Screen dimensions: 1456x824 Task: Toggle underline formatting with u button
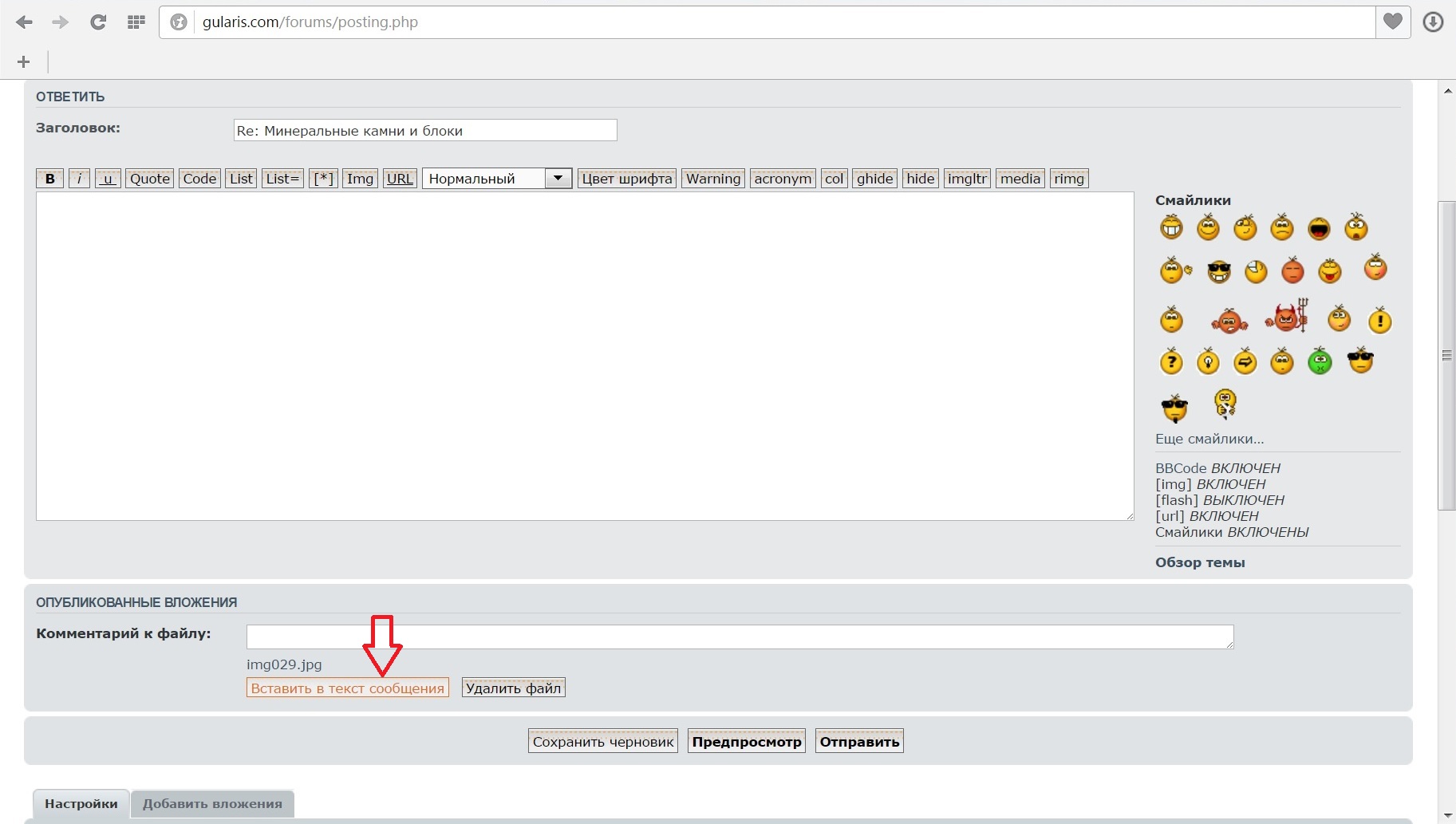[x=108, y=179]
